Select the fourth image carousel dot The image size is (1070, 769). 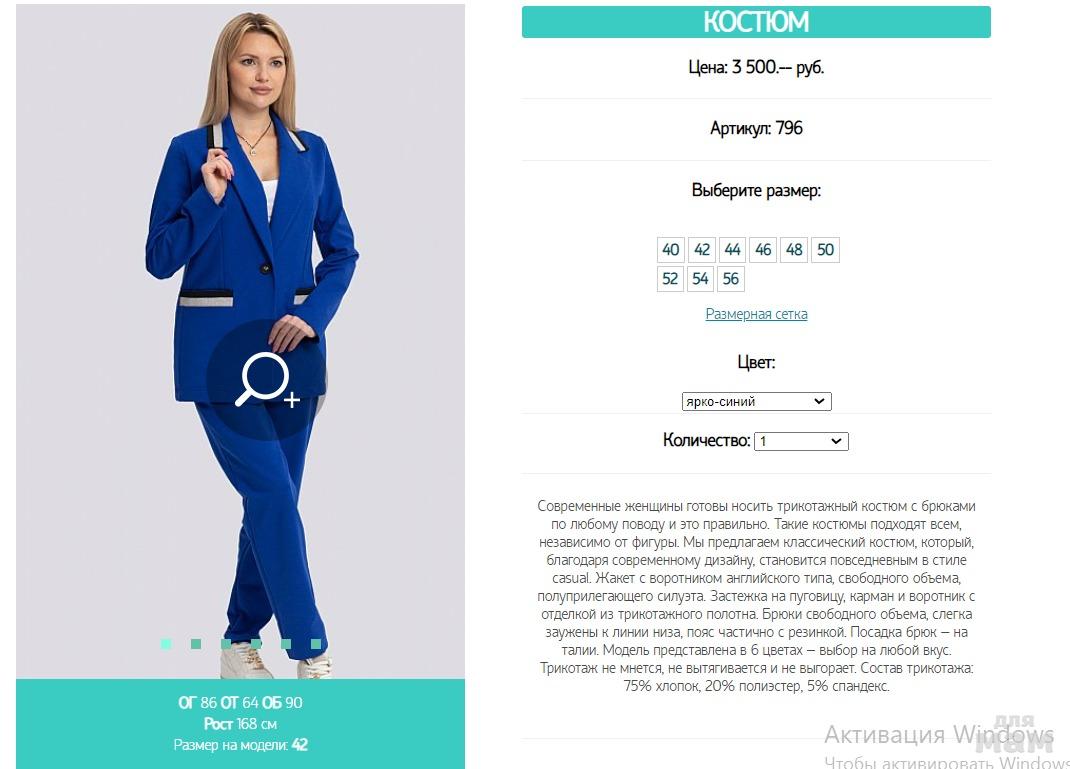(256, 643)
